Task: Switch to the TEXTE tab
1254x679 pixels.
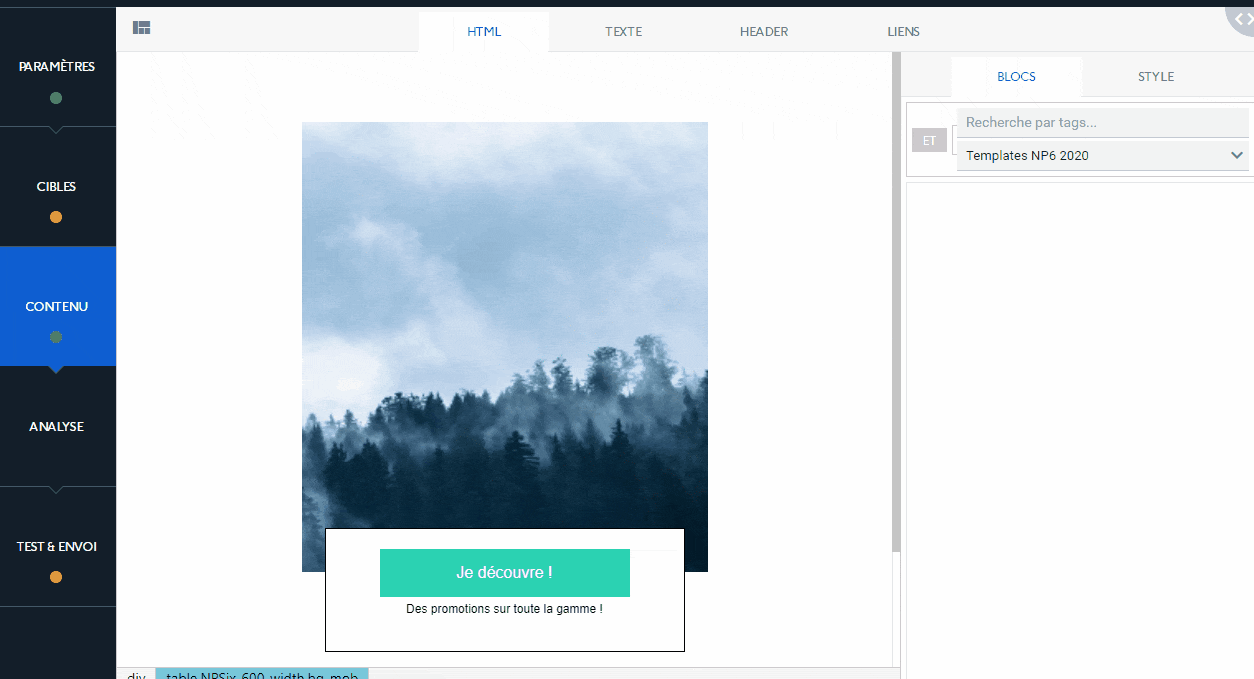Action: coord(623,32)
